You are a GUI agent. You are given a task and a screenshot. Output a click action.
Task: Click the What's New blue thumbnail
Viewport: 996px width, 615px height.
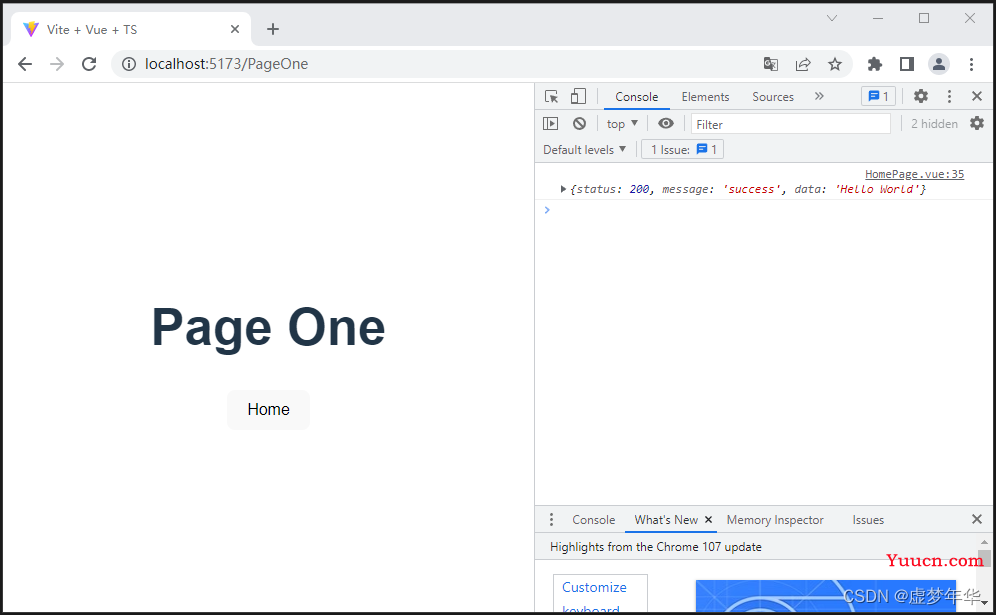click(825, 596)
